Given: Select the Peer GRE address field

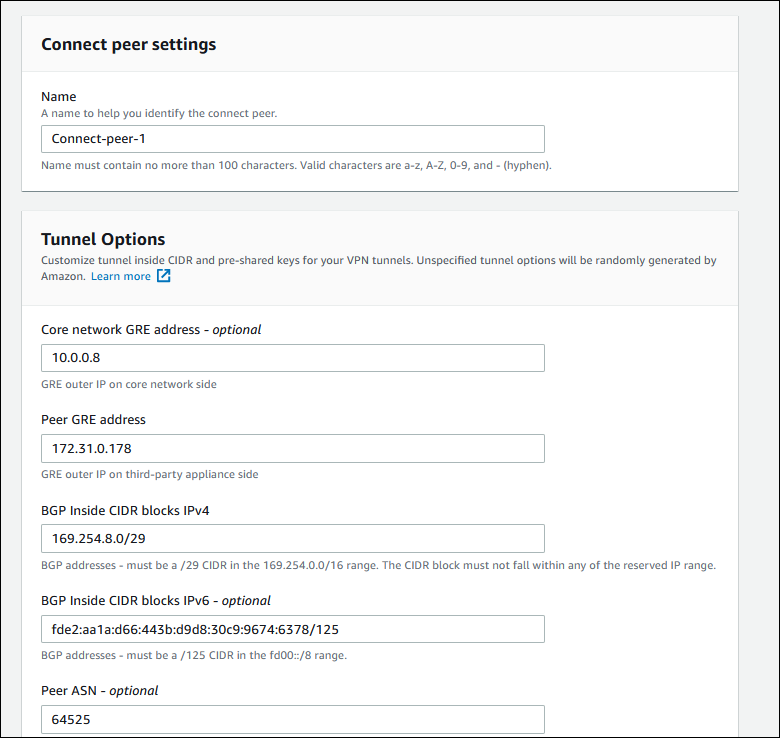Looking at the screenshot, I should coord(292,448).
